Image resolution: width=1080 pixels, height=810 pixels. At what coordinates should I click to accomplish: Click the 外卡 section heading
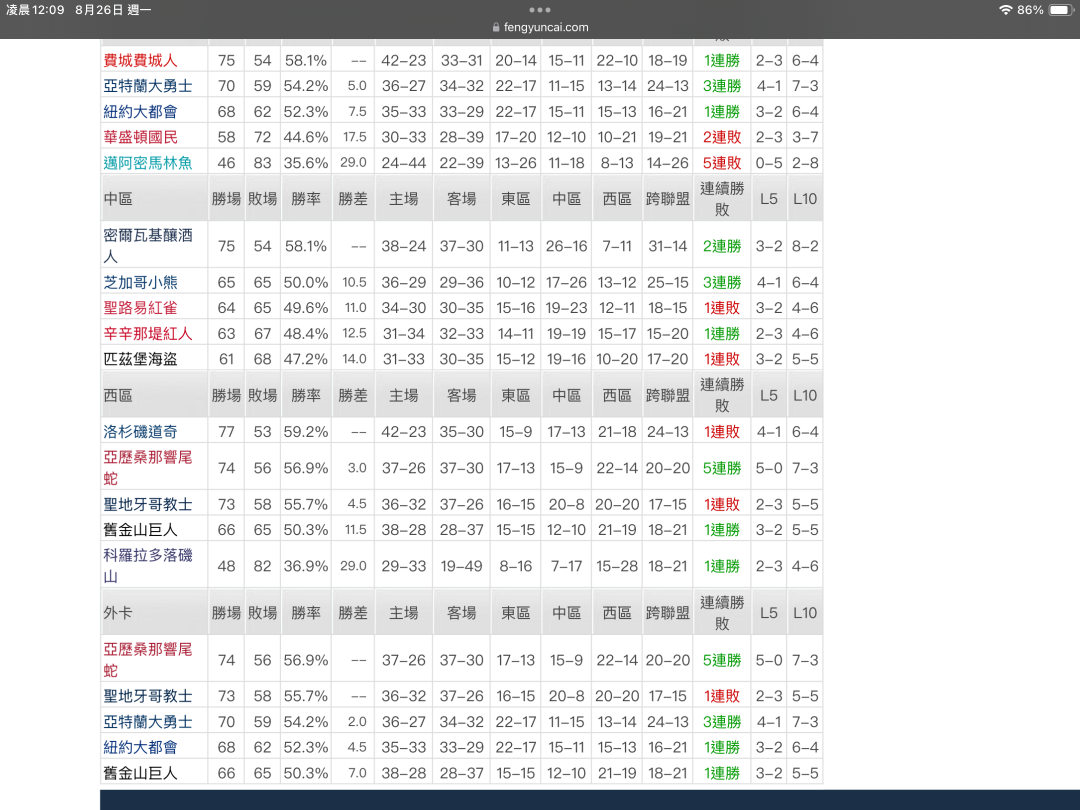pyautogui.click(x=118, y=613)
